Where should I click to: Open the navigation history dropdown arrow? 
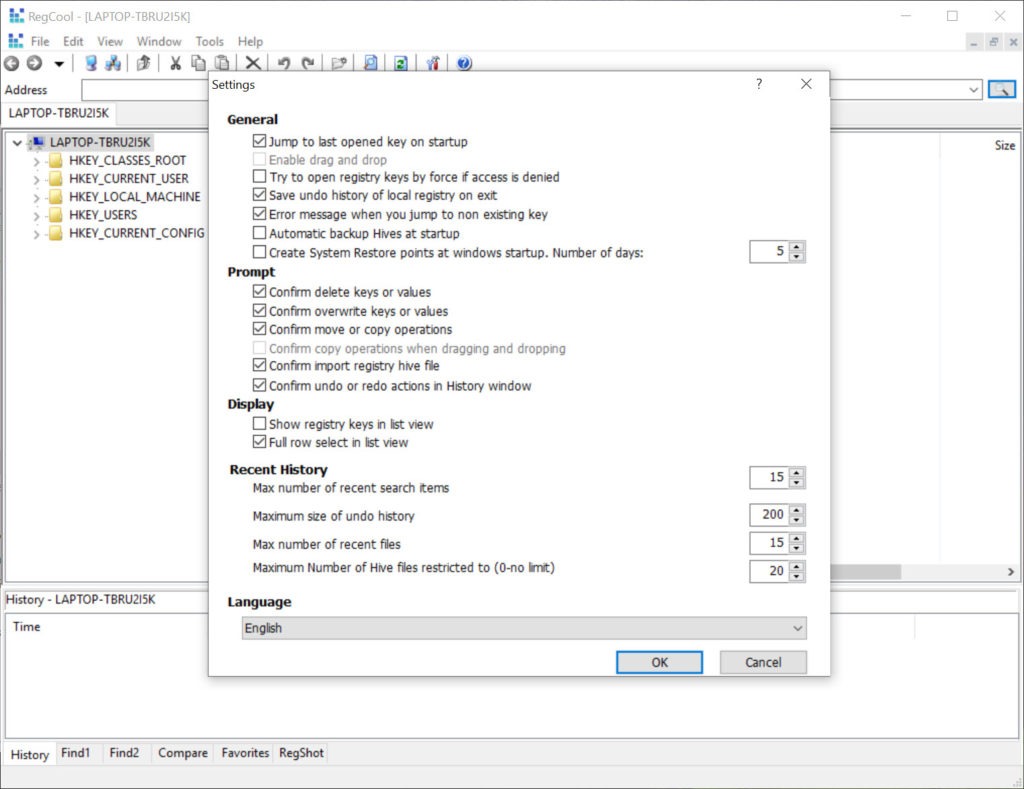[x=59, y=64]
